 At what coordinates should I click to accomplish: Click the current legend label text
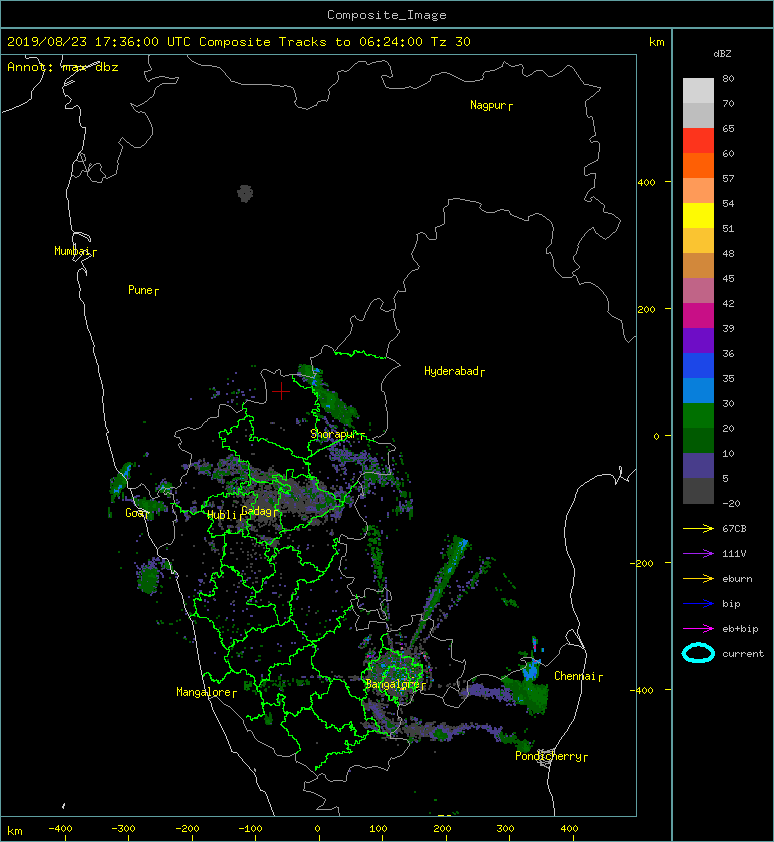pyautogui.click(x=743, y=654)
